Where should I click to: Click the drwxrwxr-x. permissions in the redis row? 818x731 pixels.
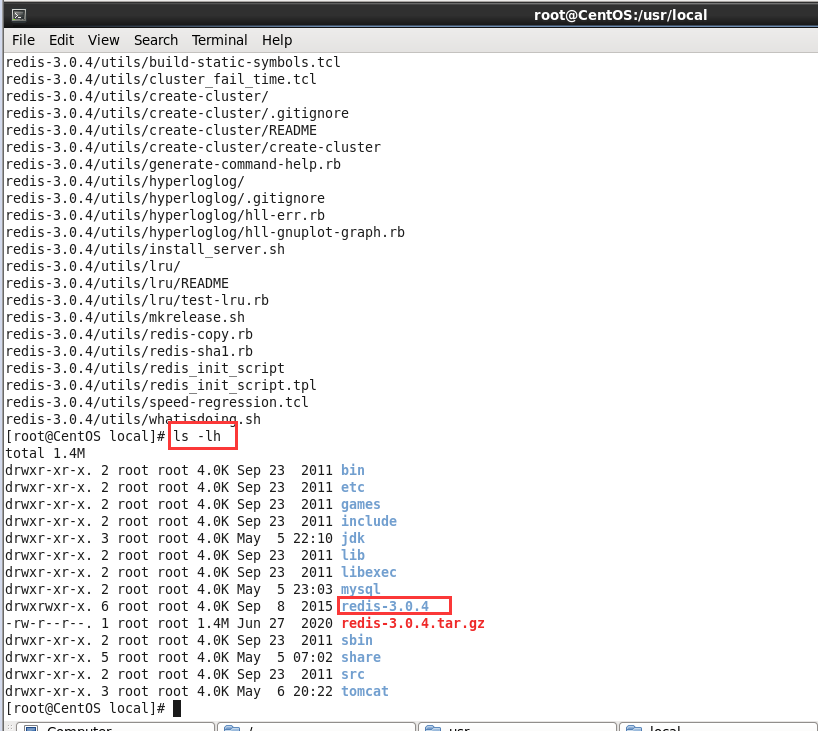pyautogui.click(x=49, y=606)
